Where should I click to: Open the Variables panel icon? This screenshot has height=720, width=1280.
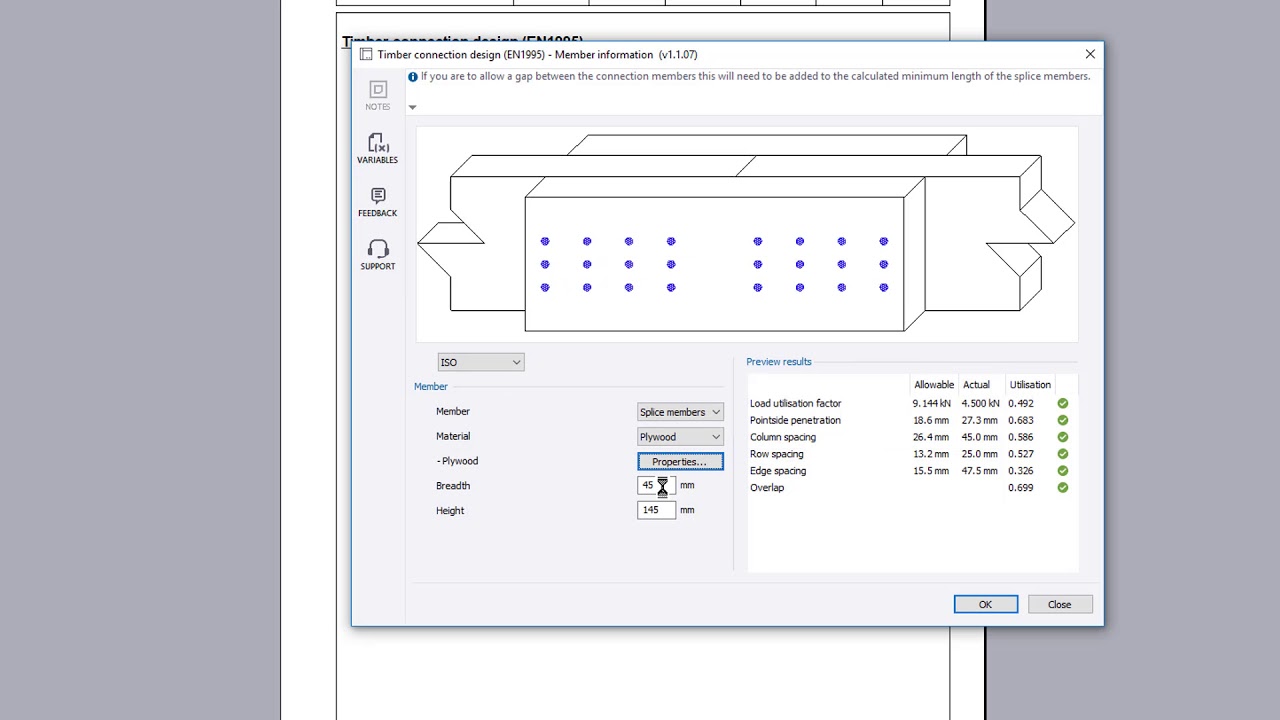[378, 142]
